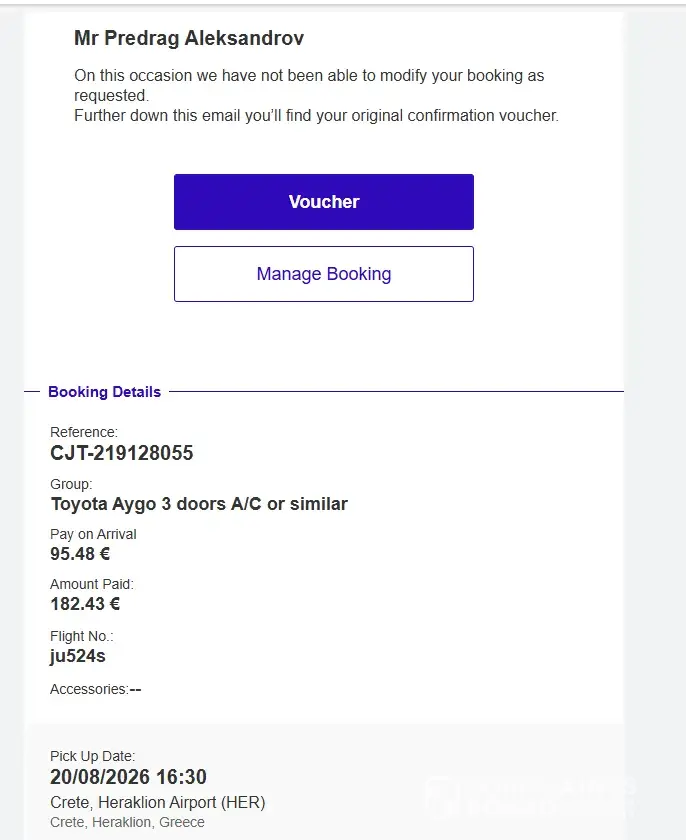Click the Amount Paid label

click(x=92, y=584)
